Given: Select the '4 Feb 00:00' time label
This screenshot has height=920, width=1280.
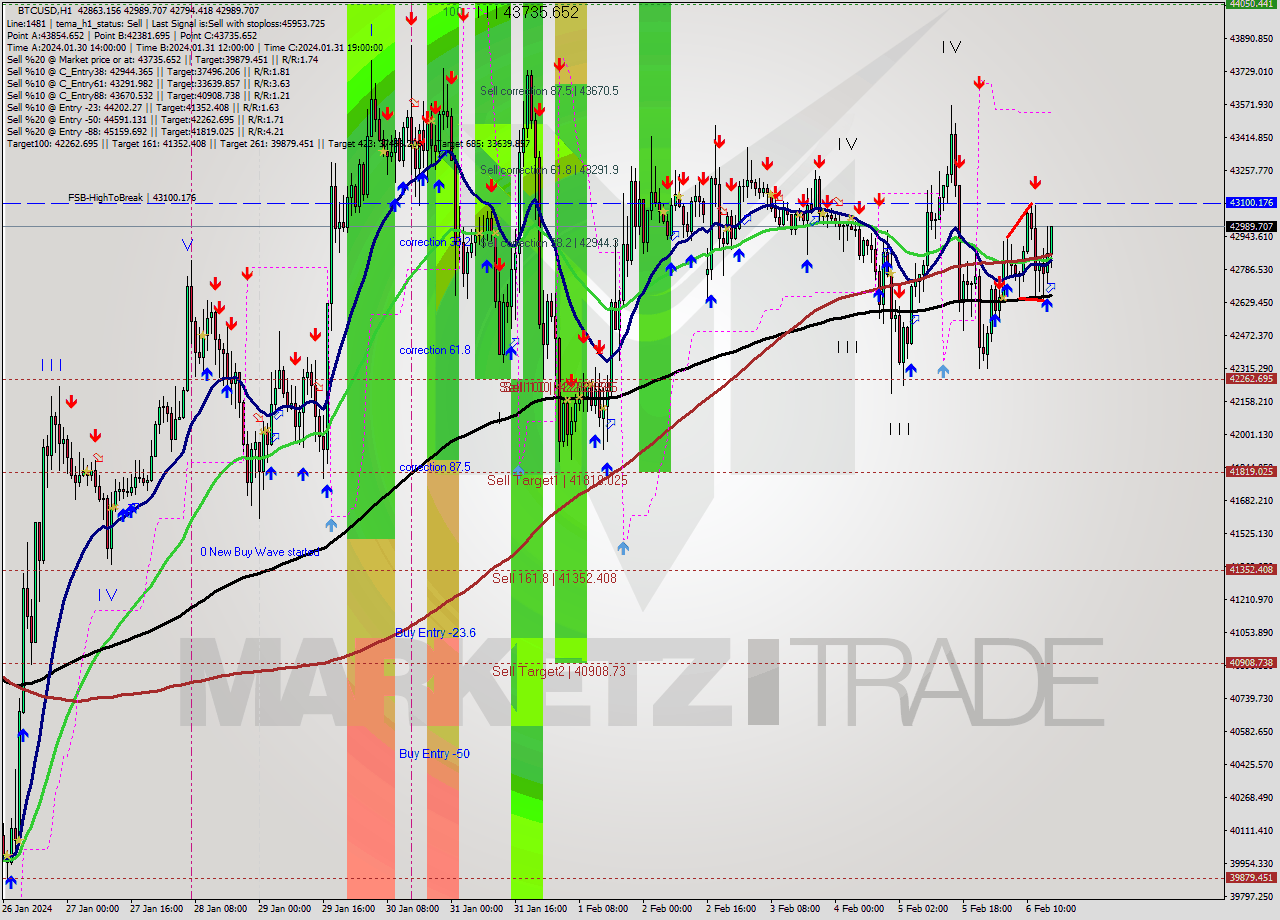Looking at the screenshot, I should click(859, 909).
